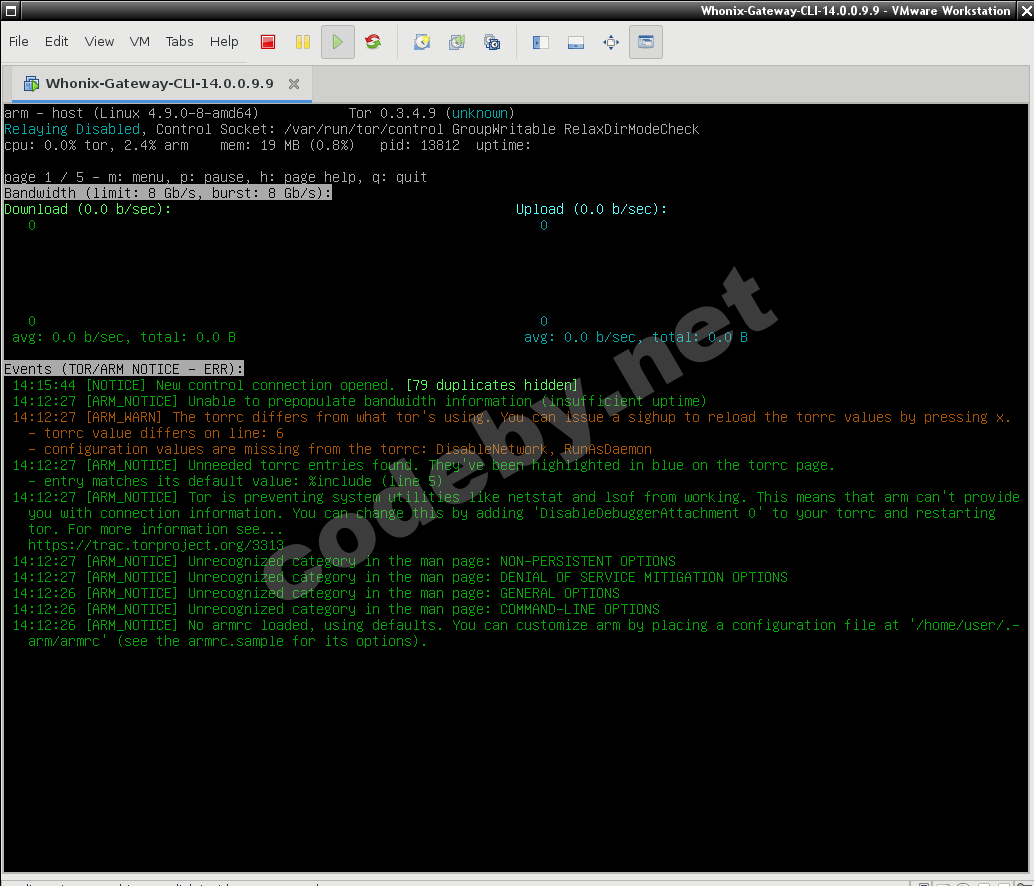Click the window menu icon in title bar
This screenshot has width=1034, height=886.
pyautogui.click(x=11, y=11)
